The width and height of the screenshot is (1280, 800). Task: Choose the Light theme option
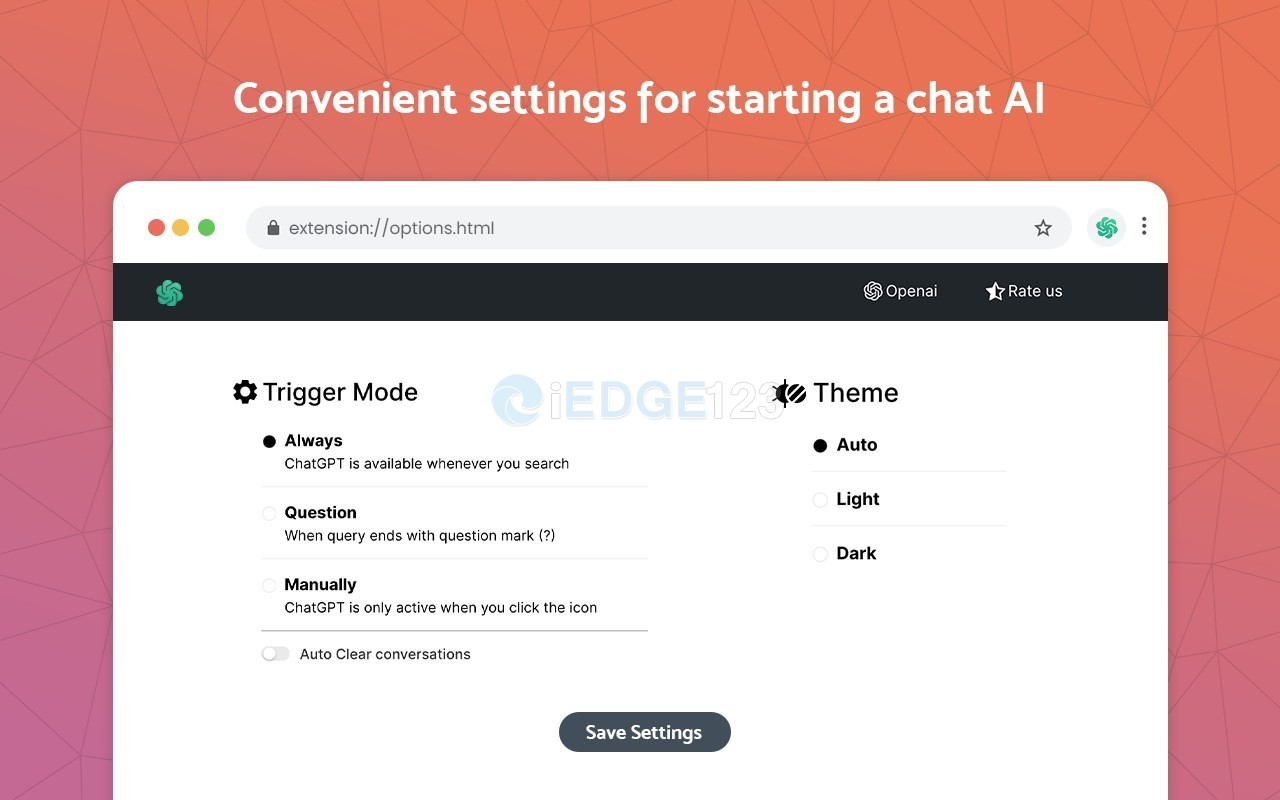[x=820, y=500]
